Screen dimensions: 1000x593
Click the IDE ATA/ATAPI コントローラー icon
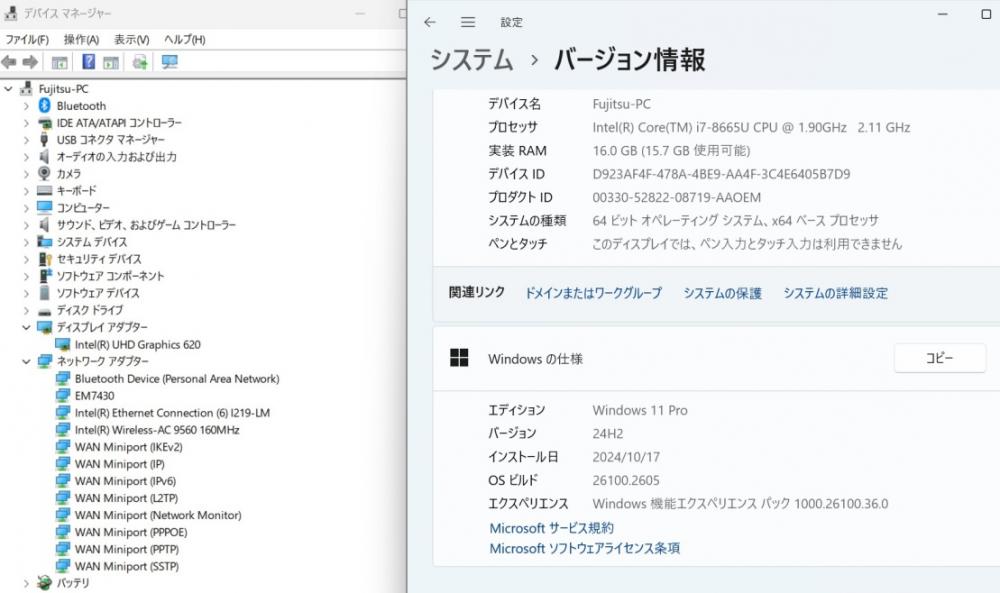click(44, 122)
